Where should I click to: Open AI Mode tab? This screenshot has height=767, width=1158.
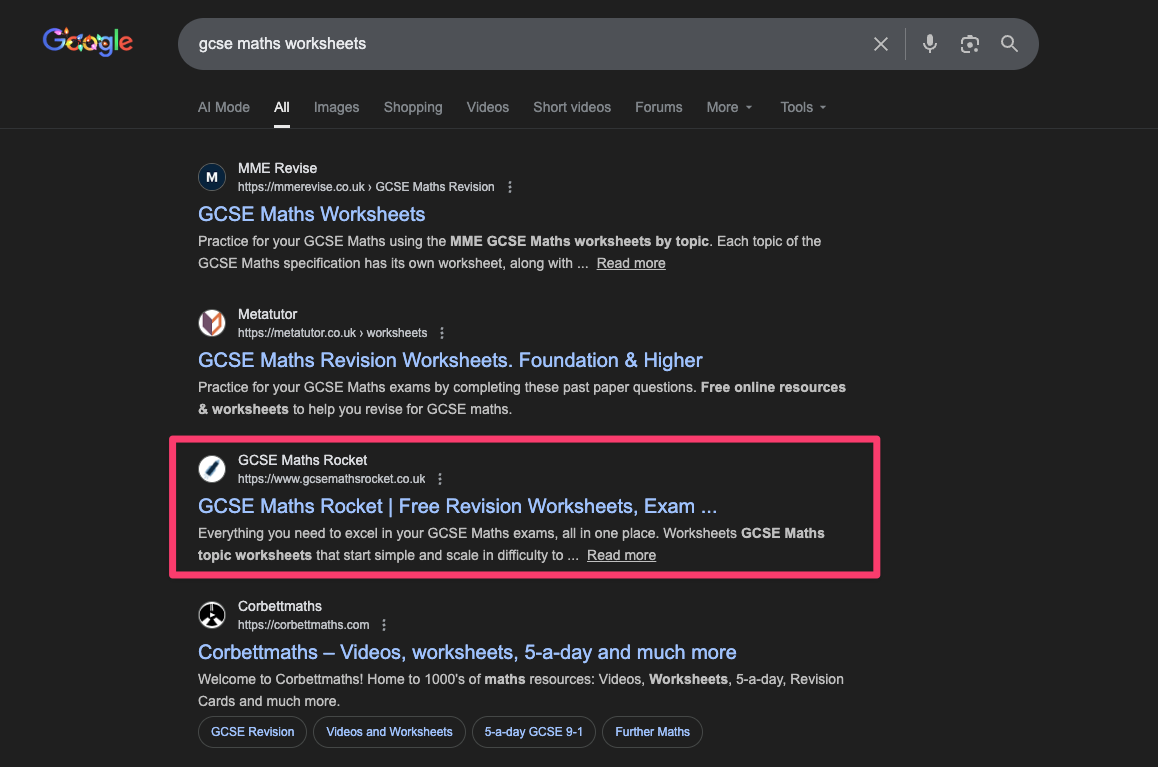tap(224, 107)
